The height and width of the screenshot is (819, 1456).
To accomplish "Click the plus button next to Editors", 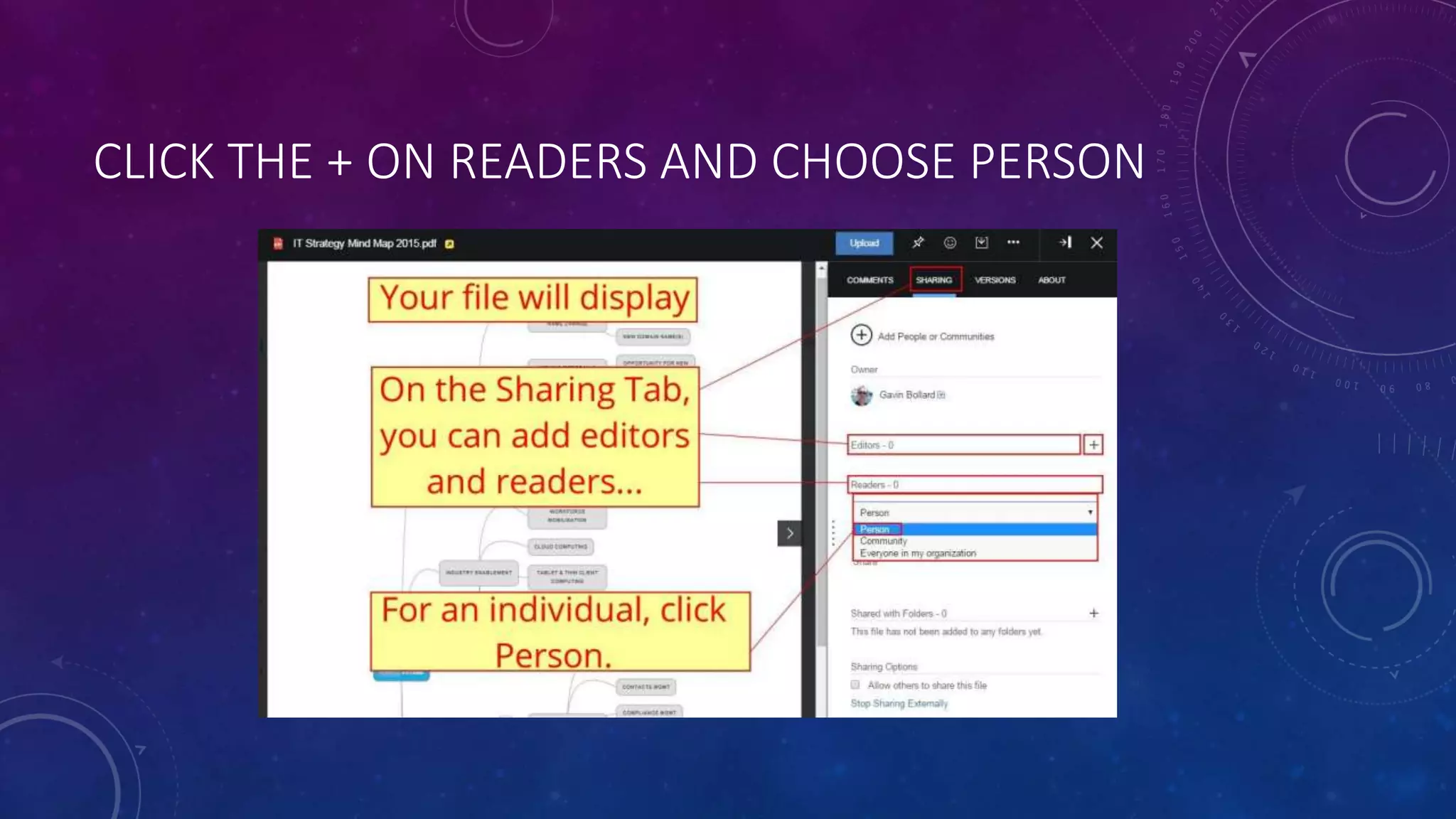I will 1093,445.
